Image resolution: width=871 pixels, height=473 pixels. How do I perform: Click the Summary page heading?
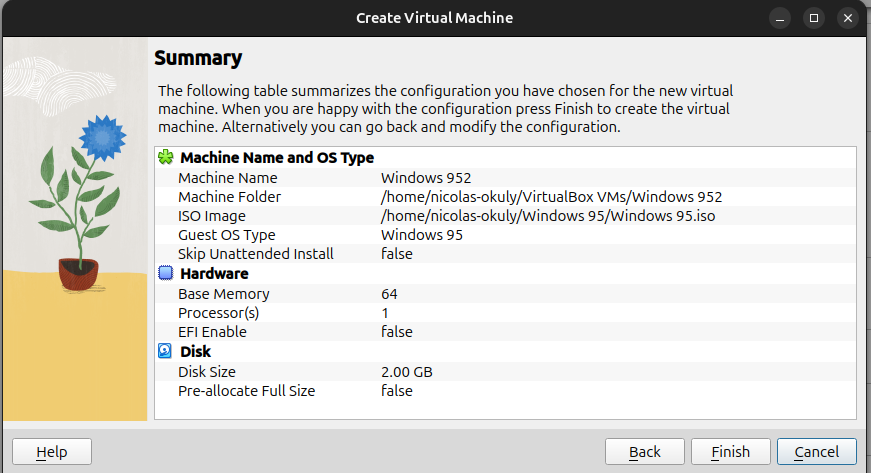tap(198, 58)
